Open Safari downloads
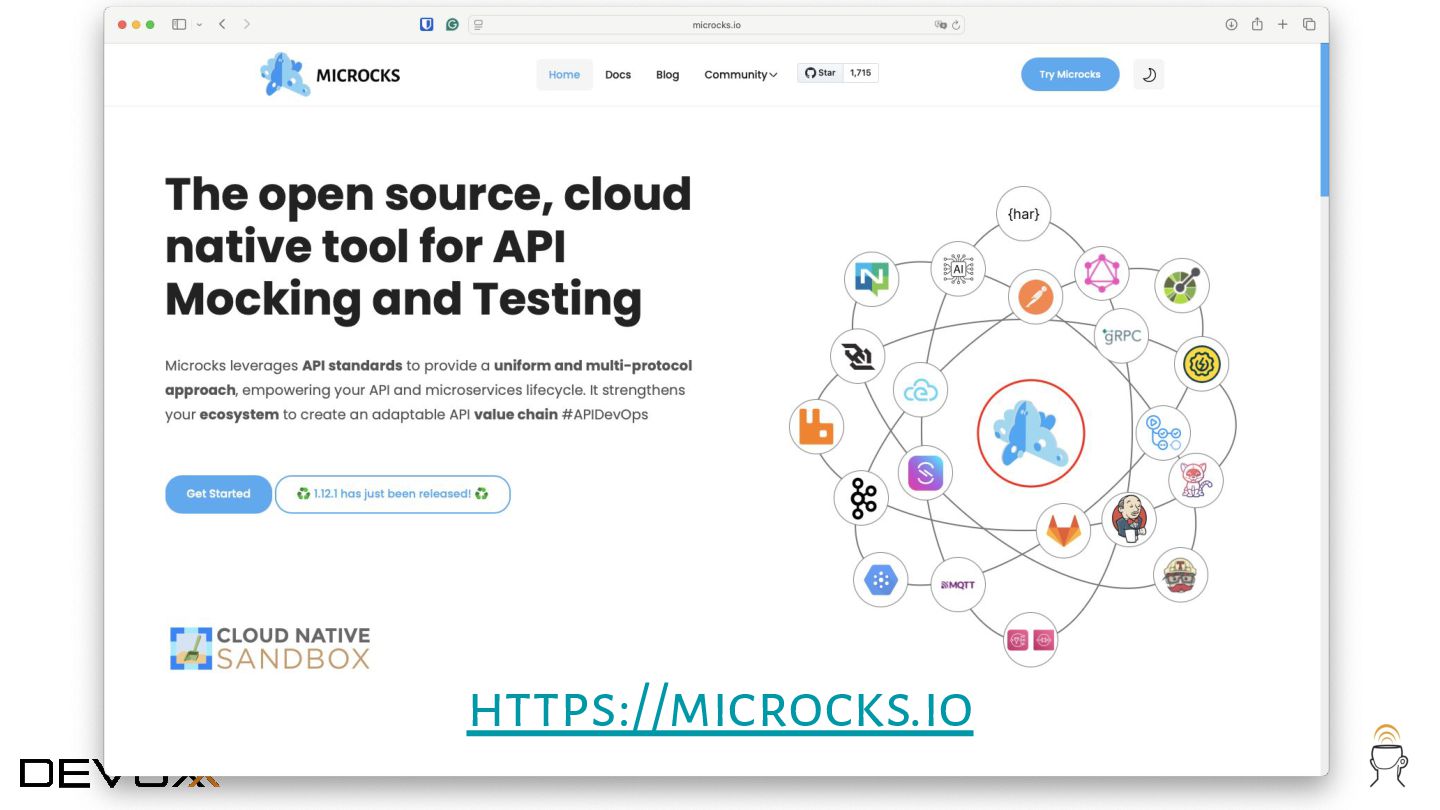The height and width of the screenshot is (810, 1440). coord(1231,24)
